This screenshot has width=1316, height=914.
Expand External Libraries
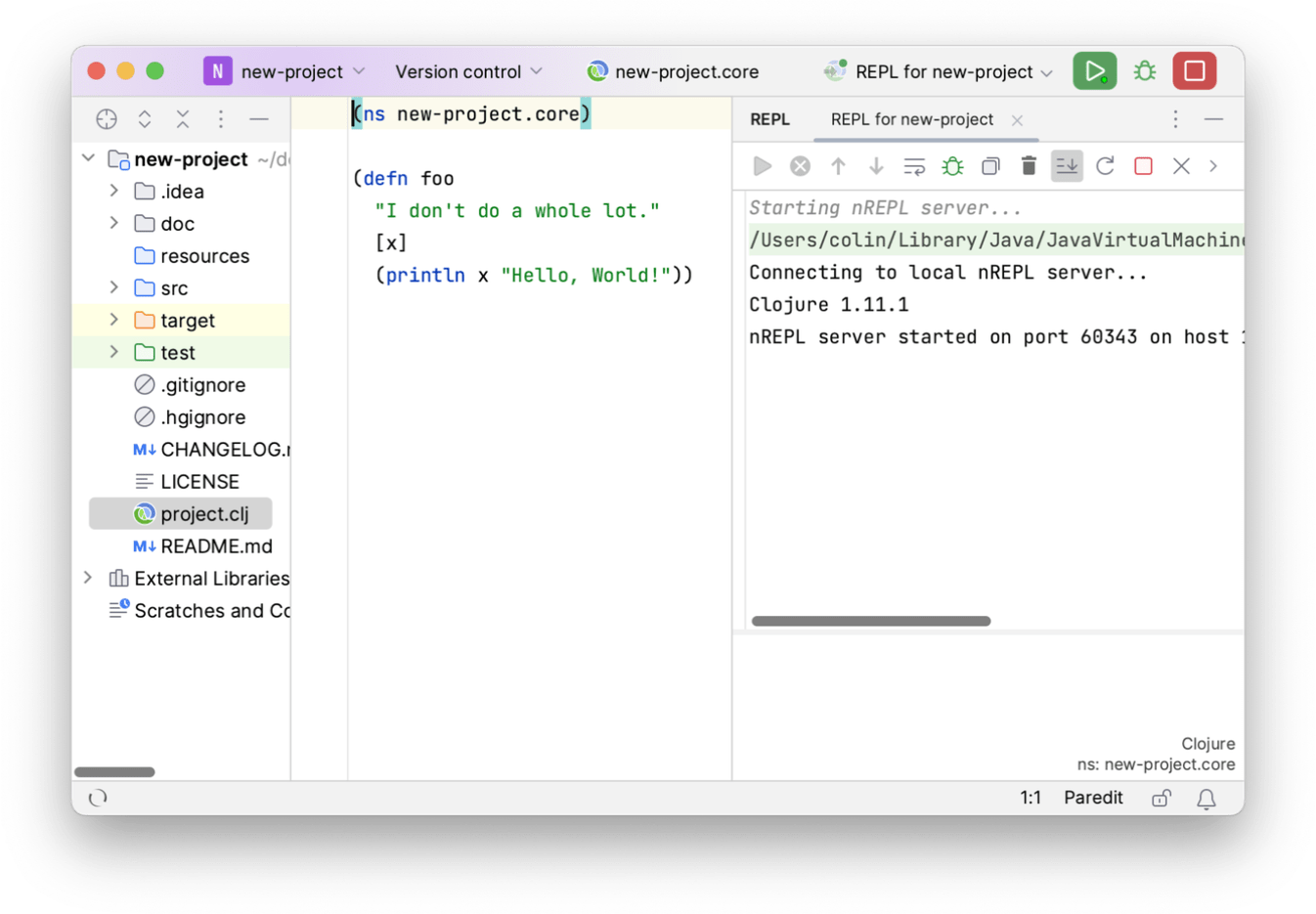88,578
